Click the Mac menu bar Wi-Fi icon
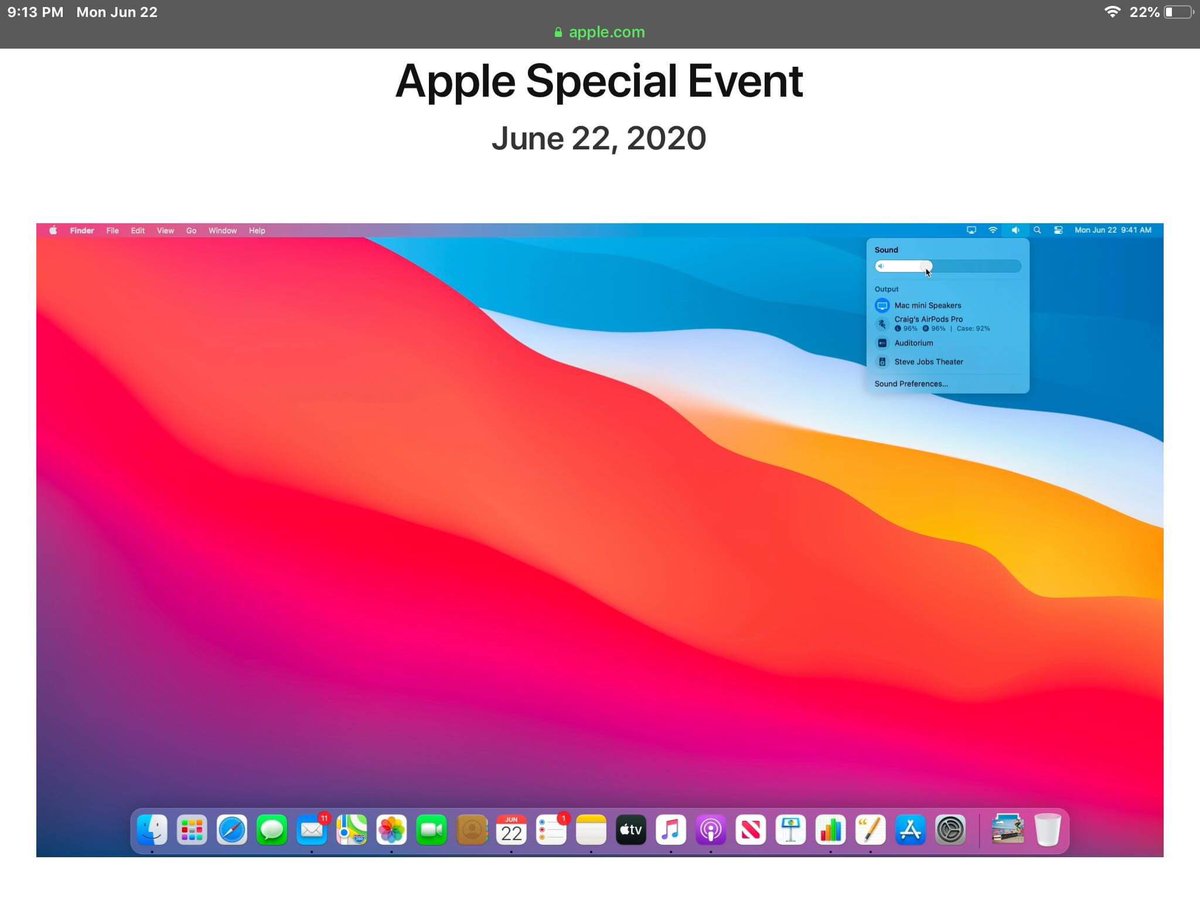This screenshot has height=900, width=1200. [993, 230]
